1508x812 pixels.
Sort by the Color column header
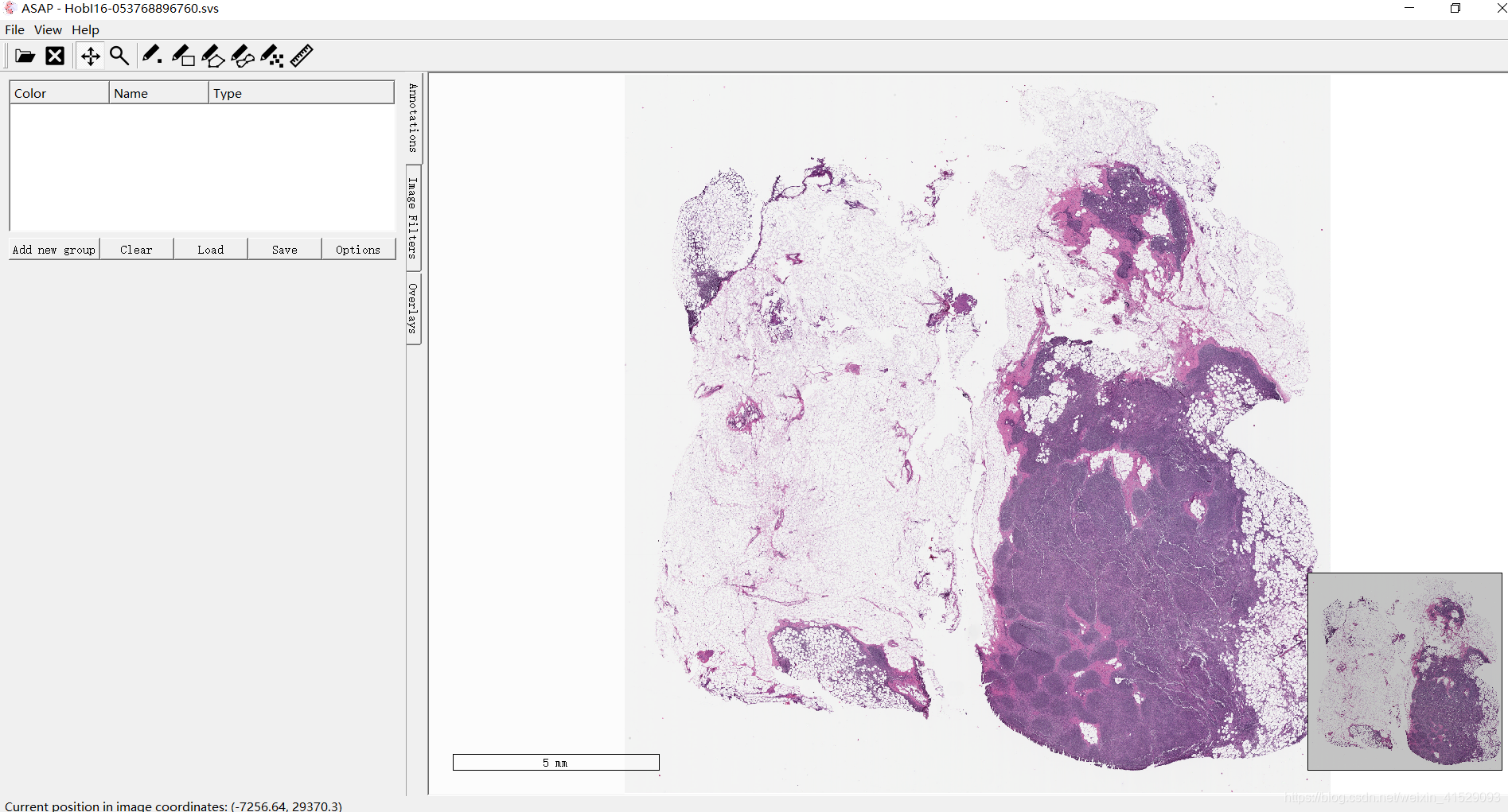point(60,93)
